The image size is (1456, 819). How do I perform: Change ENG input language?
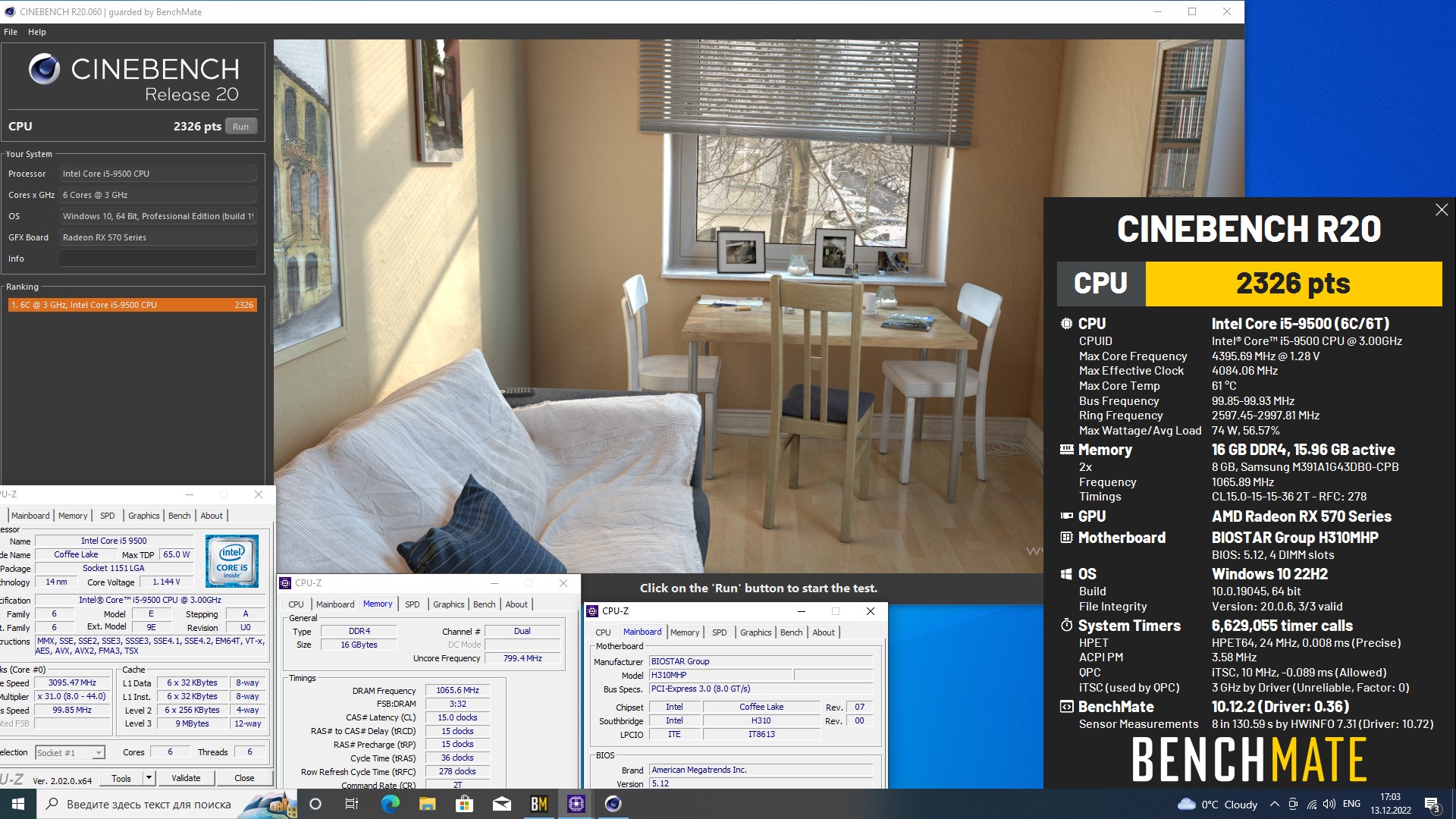(1351, 804)
